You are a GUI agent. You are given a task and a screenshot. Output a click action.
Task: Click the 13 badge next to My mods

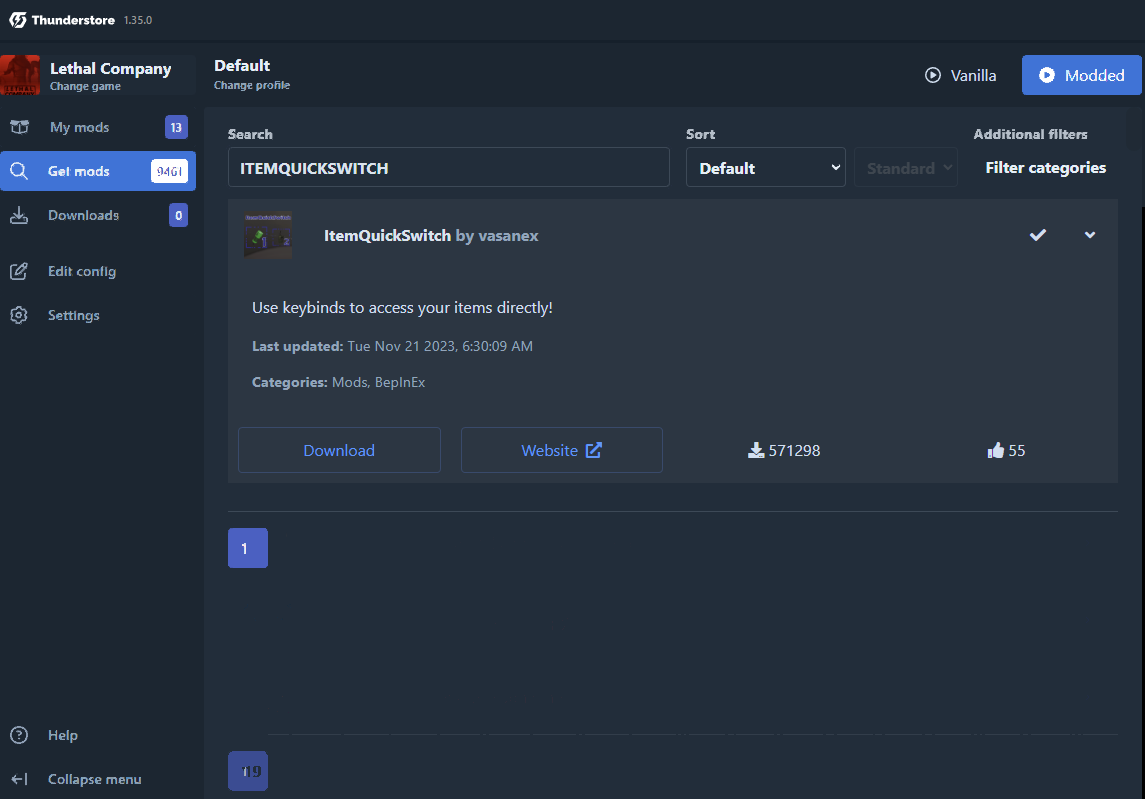pyautogui.click(x=176, y=127)
